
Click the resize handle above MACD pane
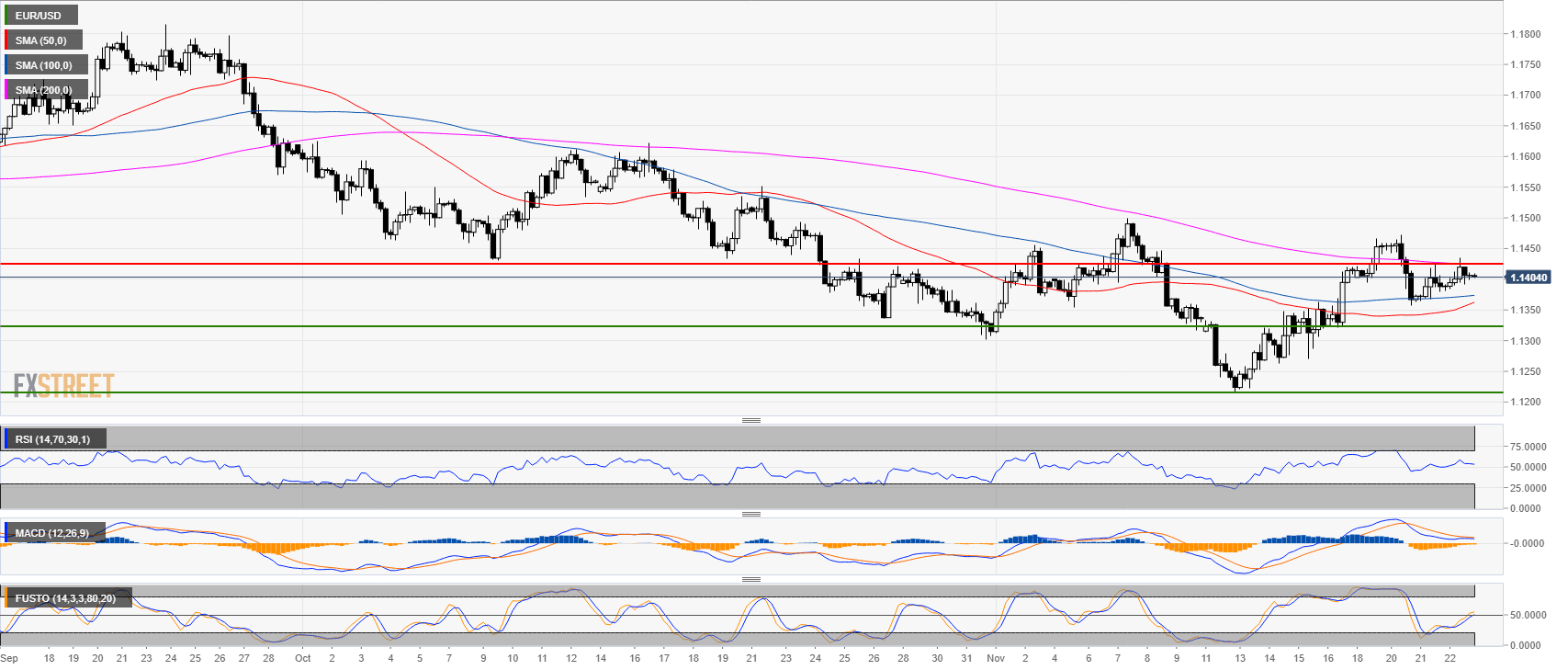pyautogui.click(x=750, y=514)
